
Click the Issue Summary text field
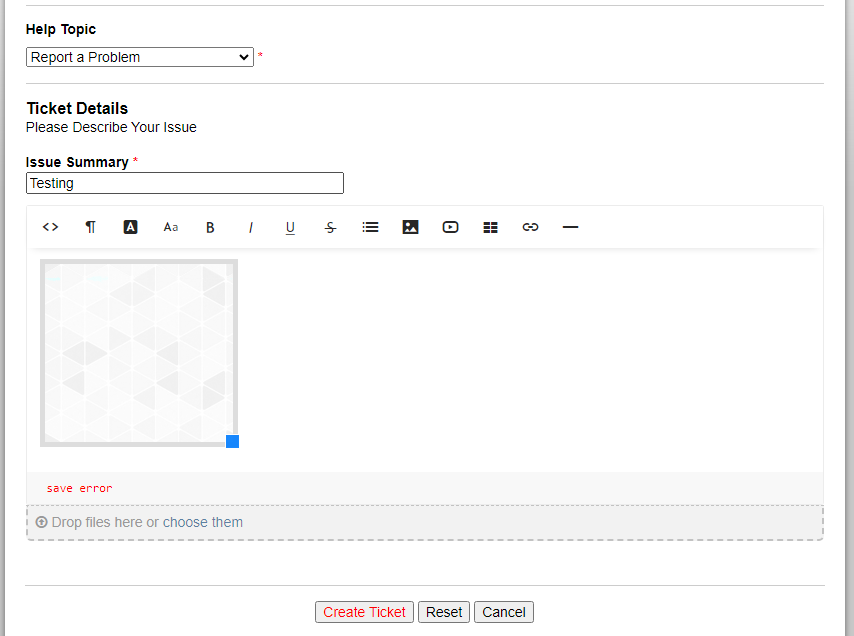[x=185, y=183]
